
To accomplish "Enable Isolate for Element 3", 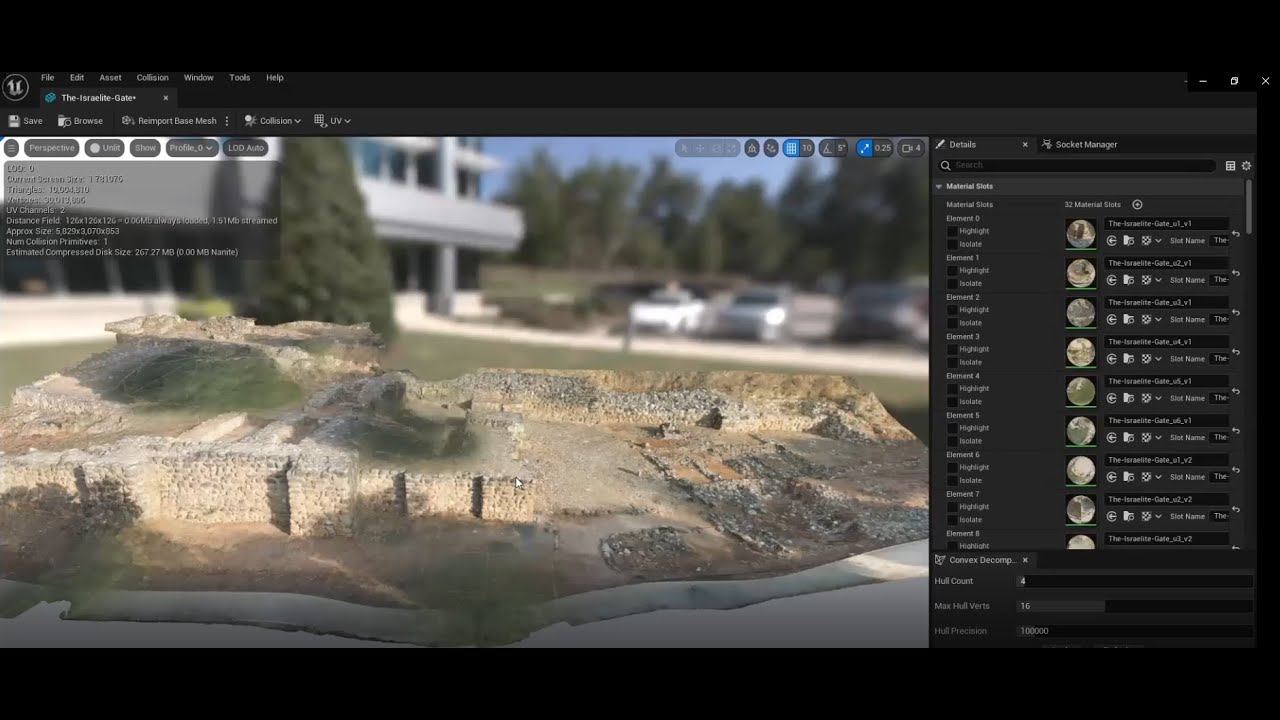I will [952, 362].
